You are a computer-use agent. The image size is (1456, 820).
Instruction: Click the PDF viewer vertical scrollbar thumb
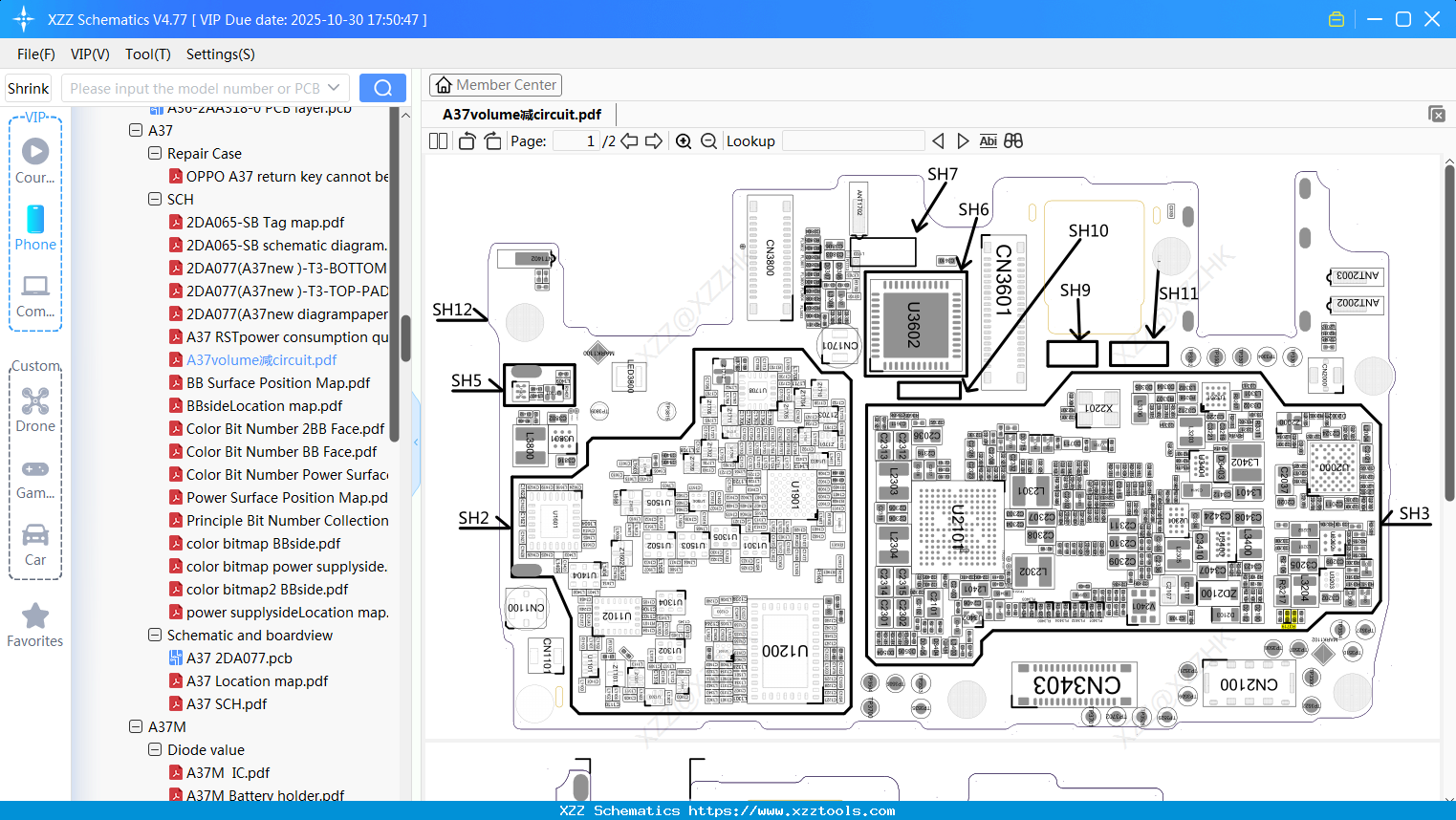[1448, 334]
